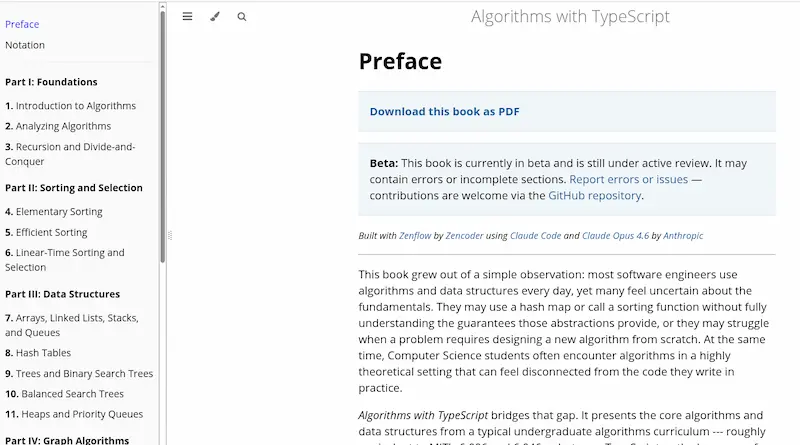
Task: Open the GitHub repository link
Action: [594, 196]
